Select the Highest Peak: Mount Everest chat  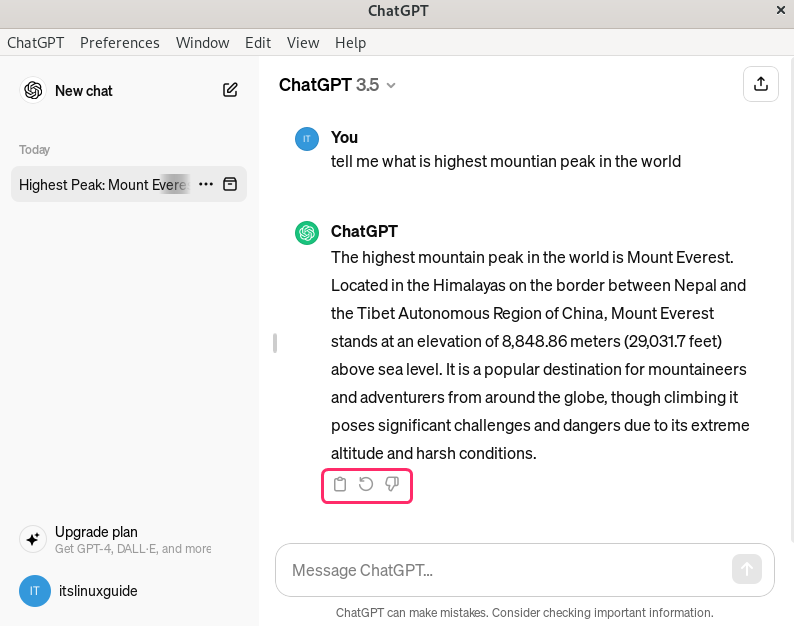click(x=100, y=184)
